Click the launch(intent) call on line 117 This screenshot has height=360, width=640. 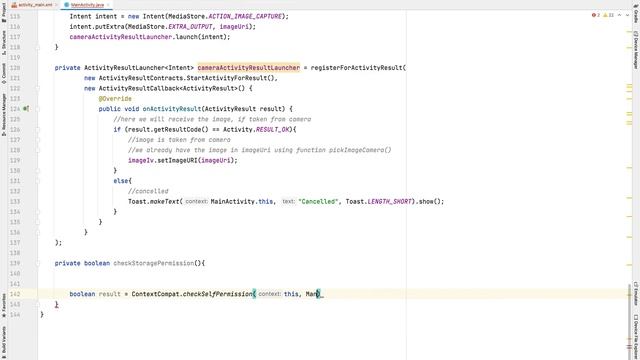[x=203, y=37]
